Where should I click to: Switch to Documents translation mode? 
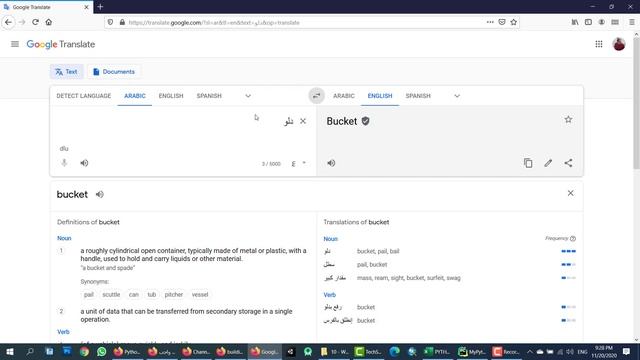coord(114,72)
